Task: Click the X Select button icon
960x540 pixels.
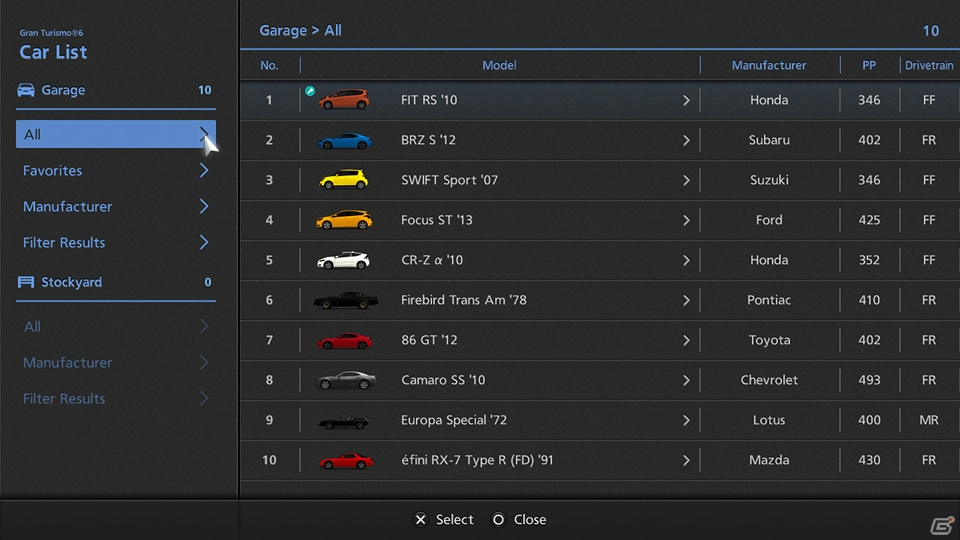Action: click(x=421, y=519)
